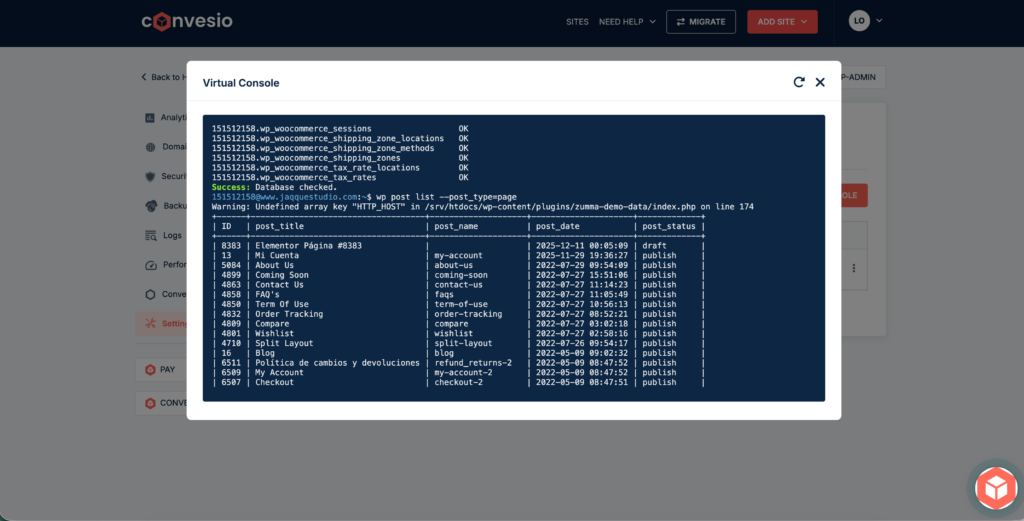1024x521 pixels.
Task: Close the Virtual Console dialog
Action: coord(820,82)
